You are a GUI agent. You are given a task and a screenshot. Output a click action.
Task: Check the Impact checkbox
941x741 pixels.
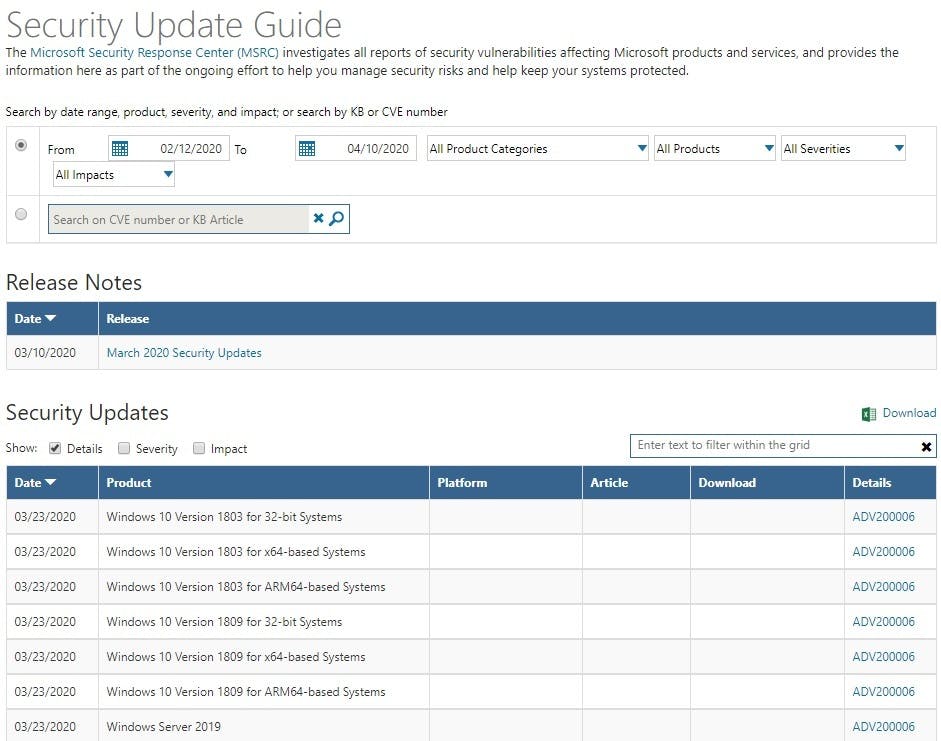point(199,448)
